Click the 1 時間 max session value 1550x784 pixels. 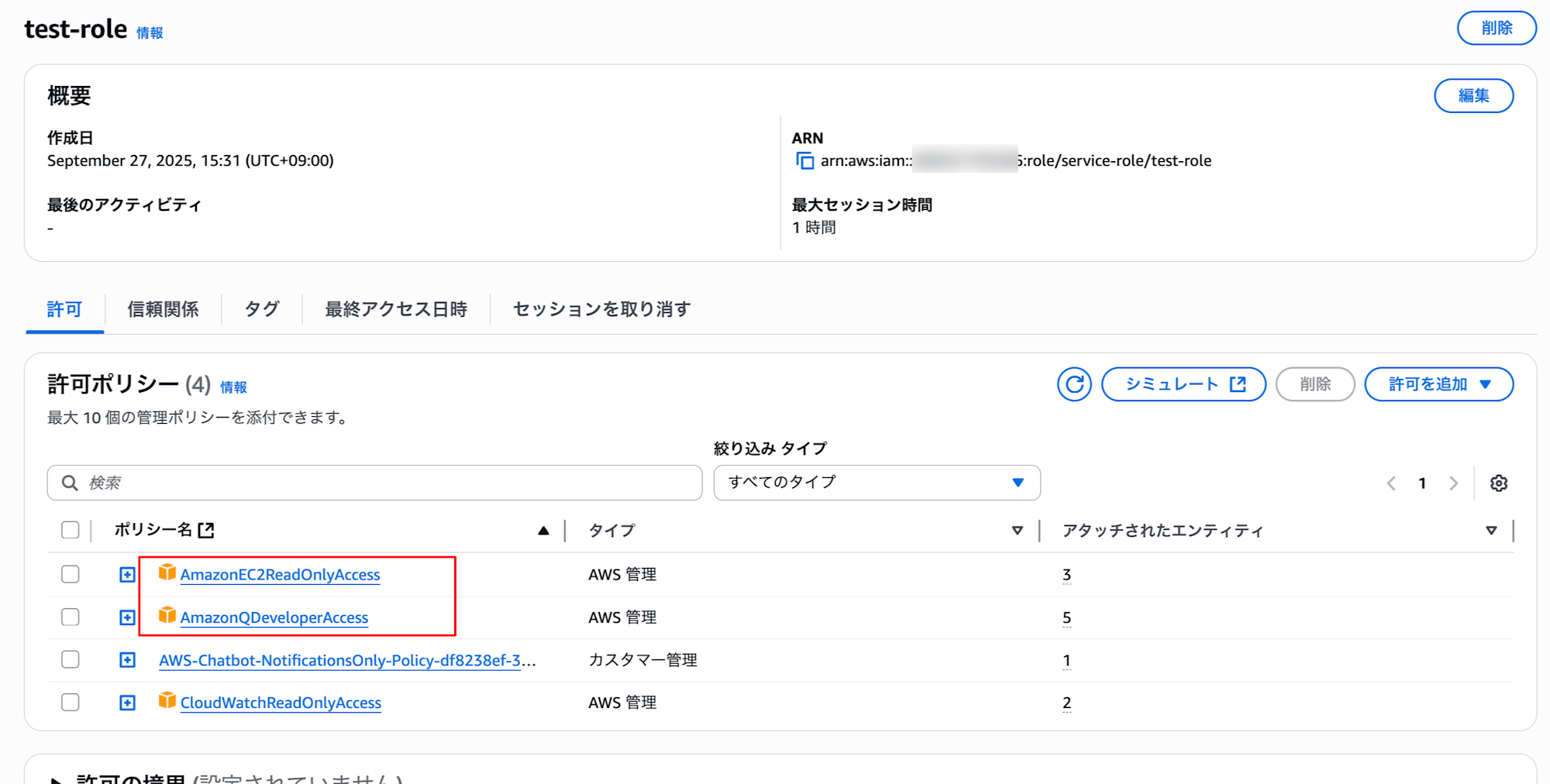[x=814, y=228]
